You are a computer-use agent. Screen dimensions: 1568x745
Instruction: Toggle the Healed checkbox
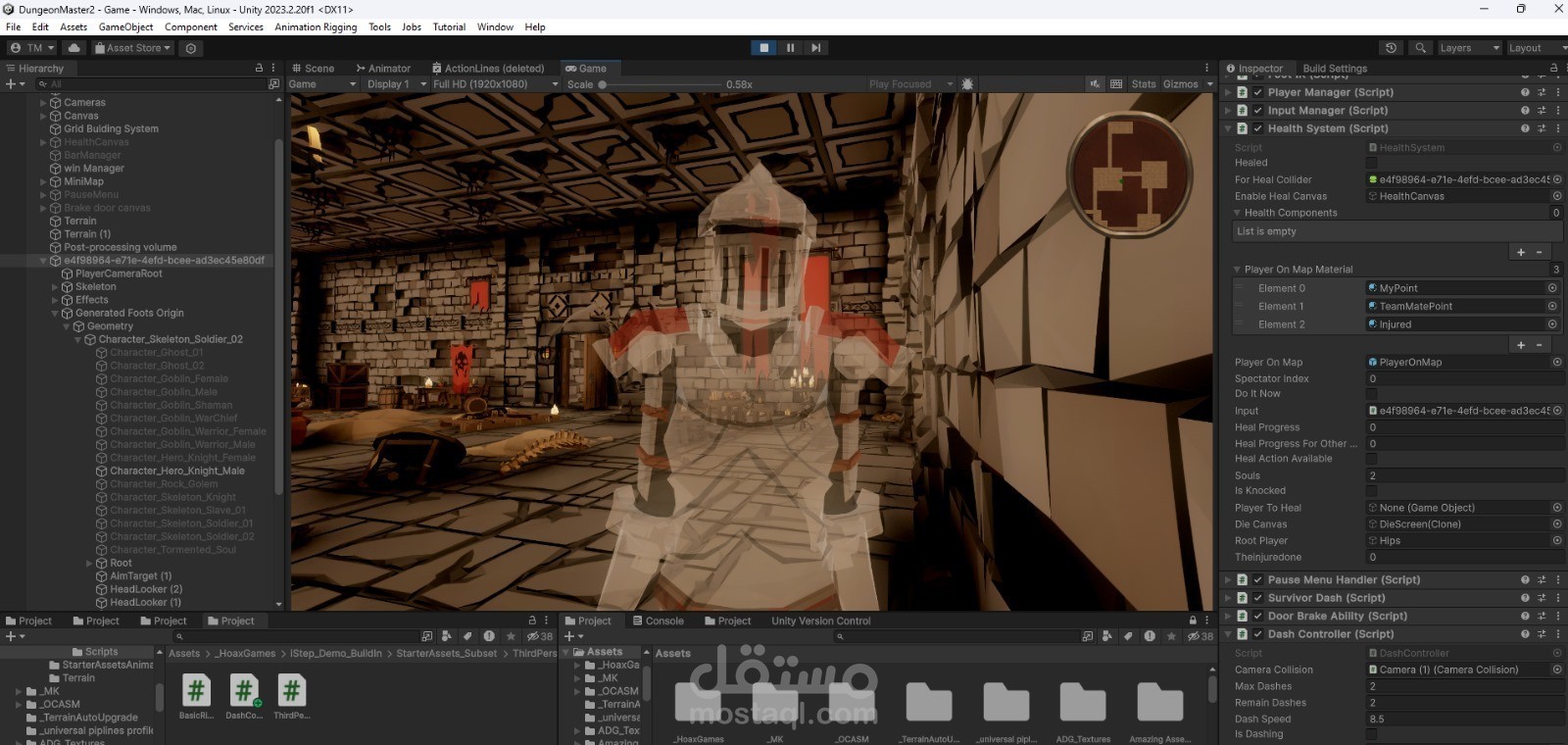click(x=1372, y=163)
